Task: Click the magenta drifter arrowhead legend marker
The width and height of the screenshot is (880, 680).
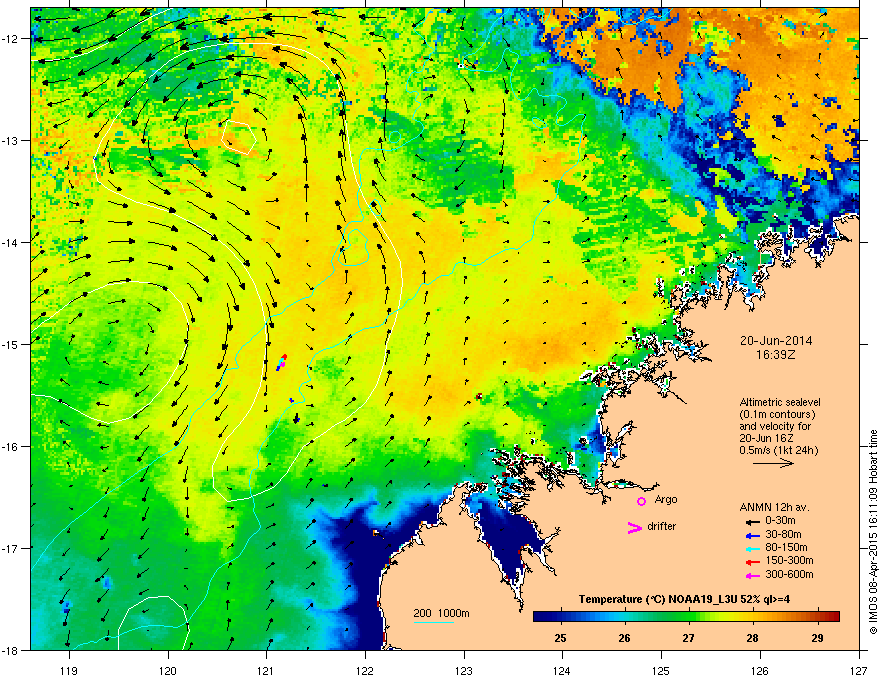Action: (634, 527)
